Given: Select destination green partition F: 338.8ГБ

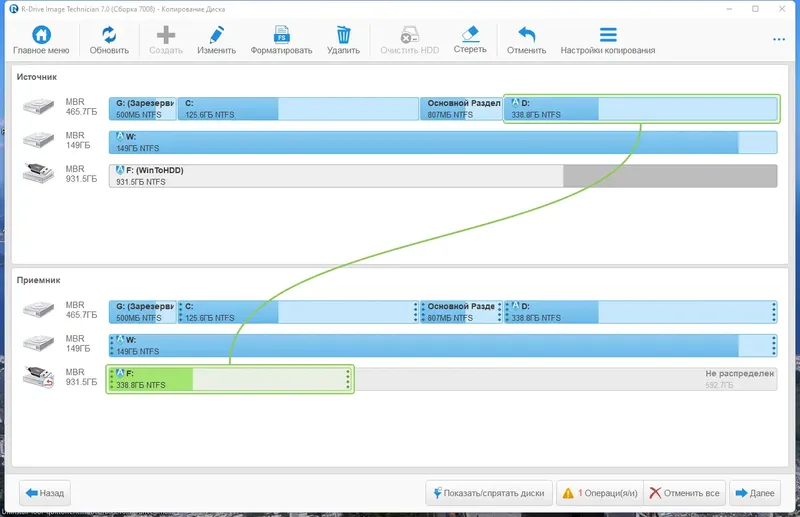Looking at the screenshot, I should pyautogui.click(x=230, y=379).
